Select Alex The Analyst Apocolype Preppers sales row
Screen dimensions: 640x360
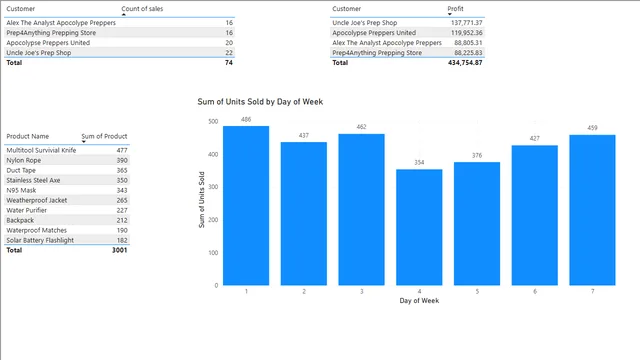pyautogui.click(x=120, y=23)
